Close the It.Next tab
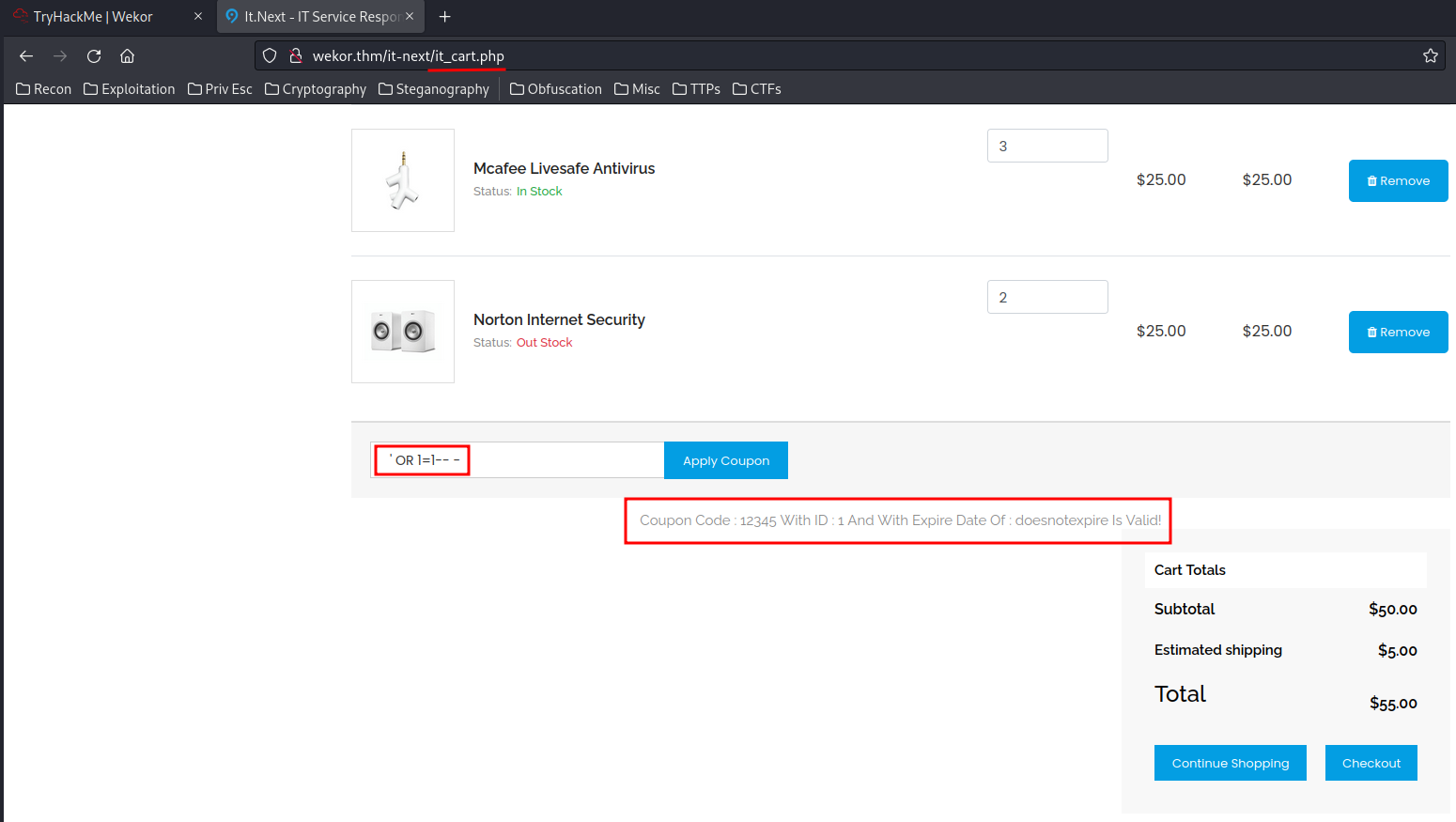Viewport: 1456px width, 822px height. 410,17
